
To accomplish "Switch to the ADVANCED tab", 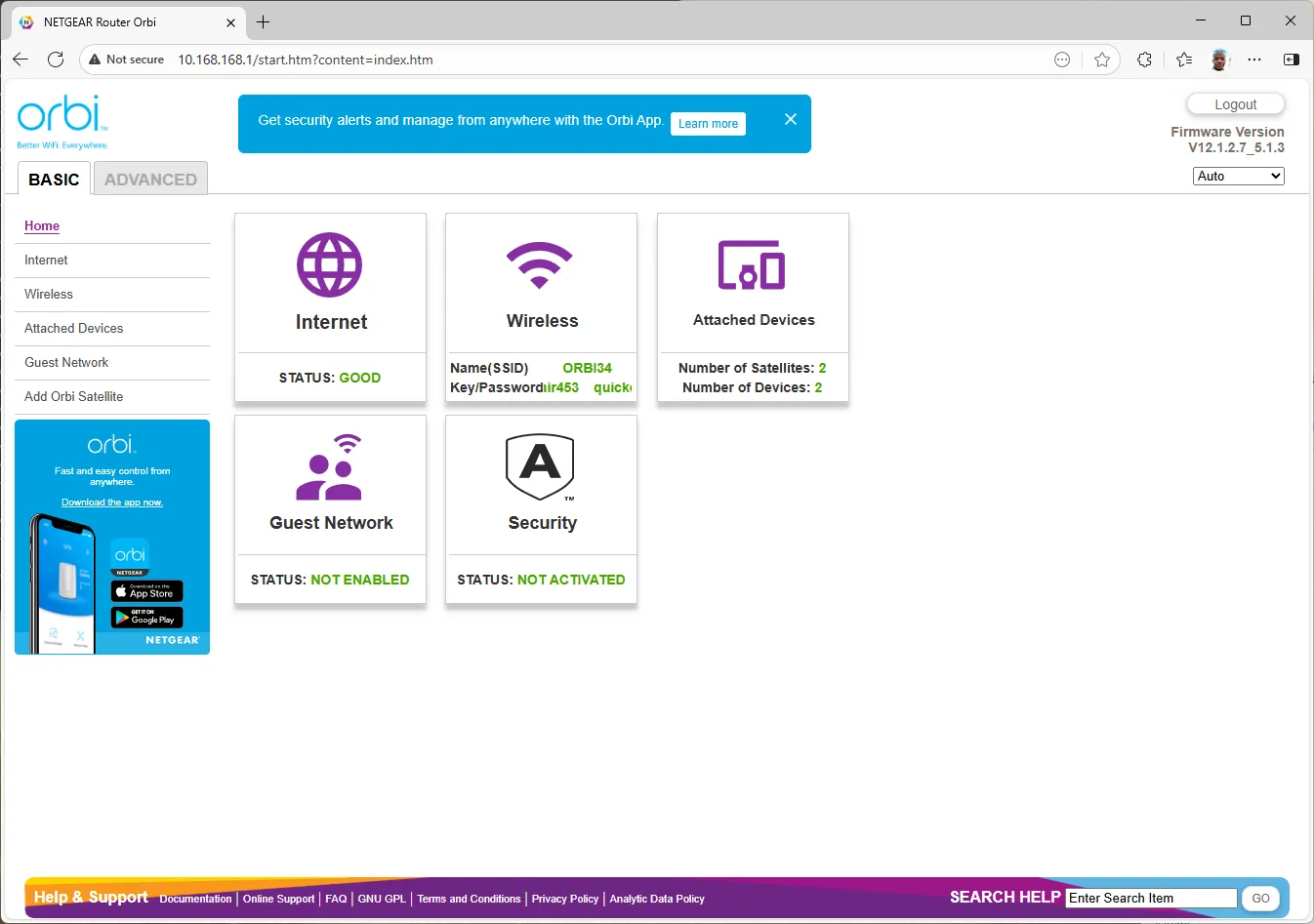I will tap(150, 179).
